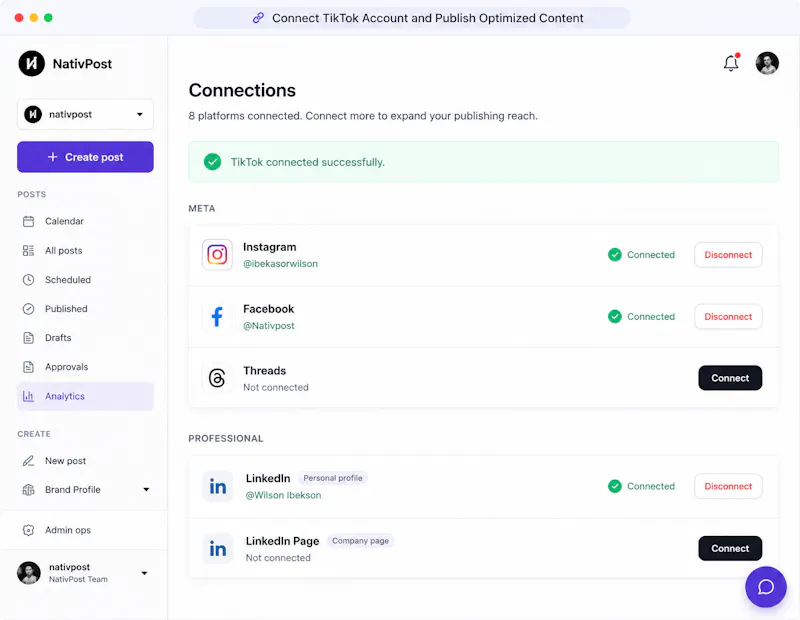This screenshot has height=620, width=800.
Task: Click the Facebook logo icon
Action: click(x=217, y=316)
